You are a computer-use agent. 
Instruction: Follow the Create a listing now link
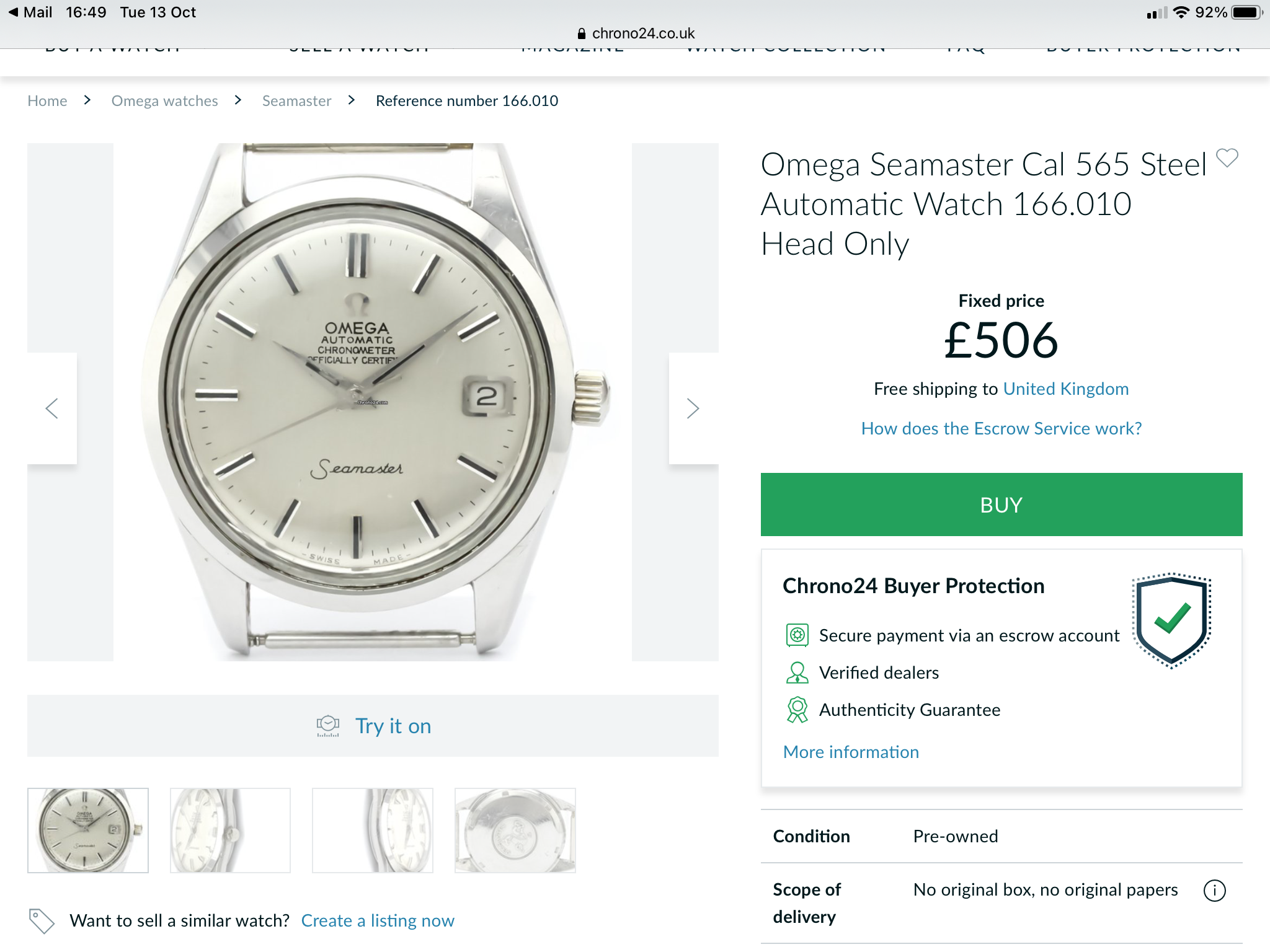click(378, 921)
